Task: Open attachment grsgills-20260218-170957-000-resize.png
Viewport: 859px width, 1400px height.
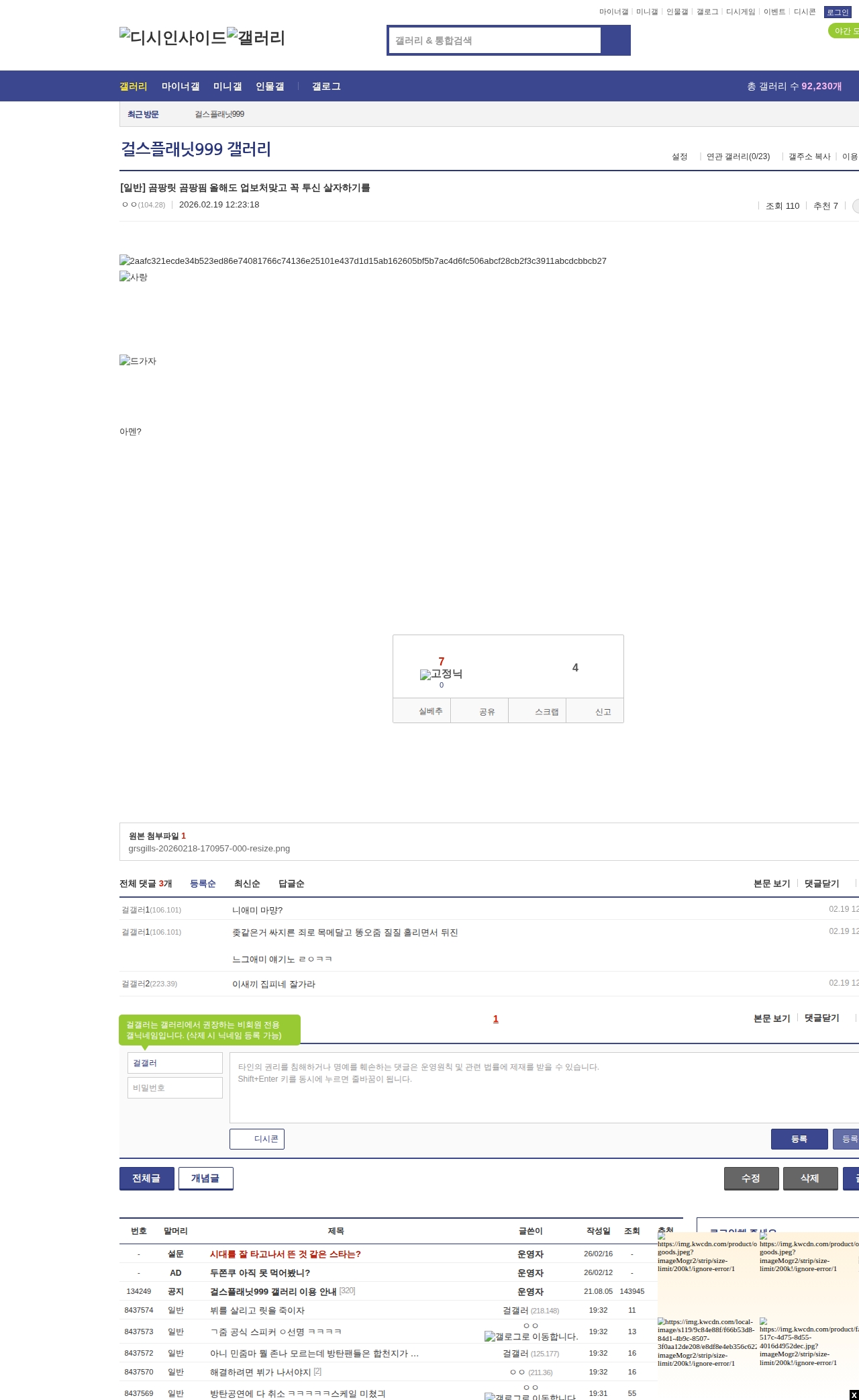Action: click(x=209, y=849)
